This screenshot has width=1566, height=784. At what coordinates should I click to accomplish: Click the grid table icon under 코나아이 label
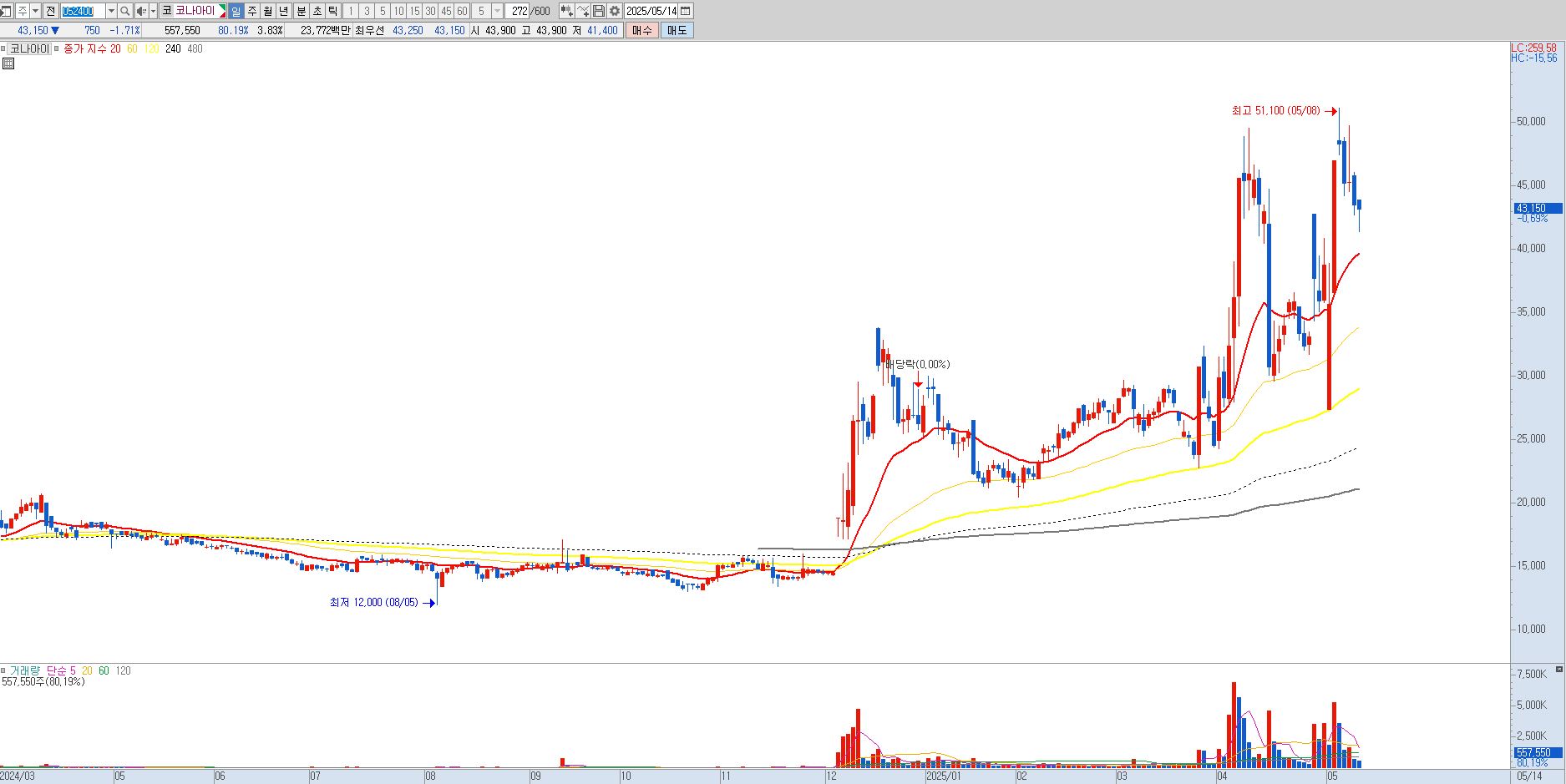coord(8,63)
